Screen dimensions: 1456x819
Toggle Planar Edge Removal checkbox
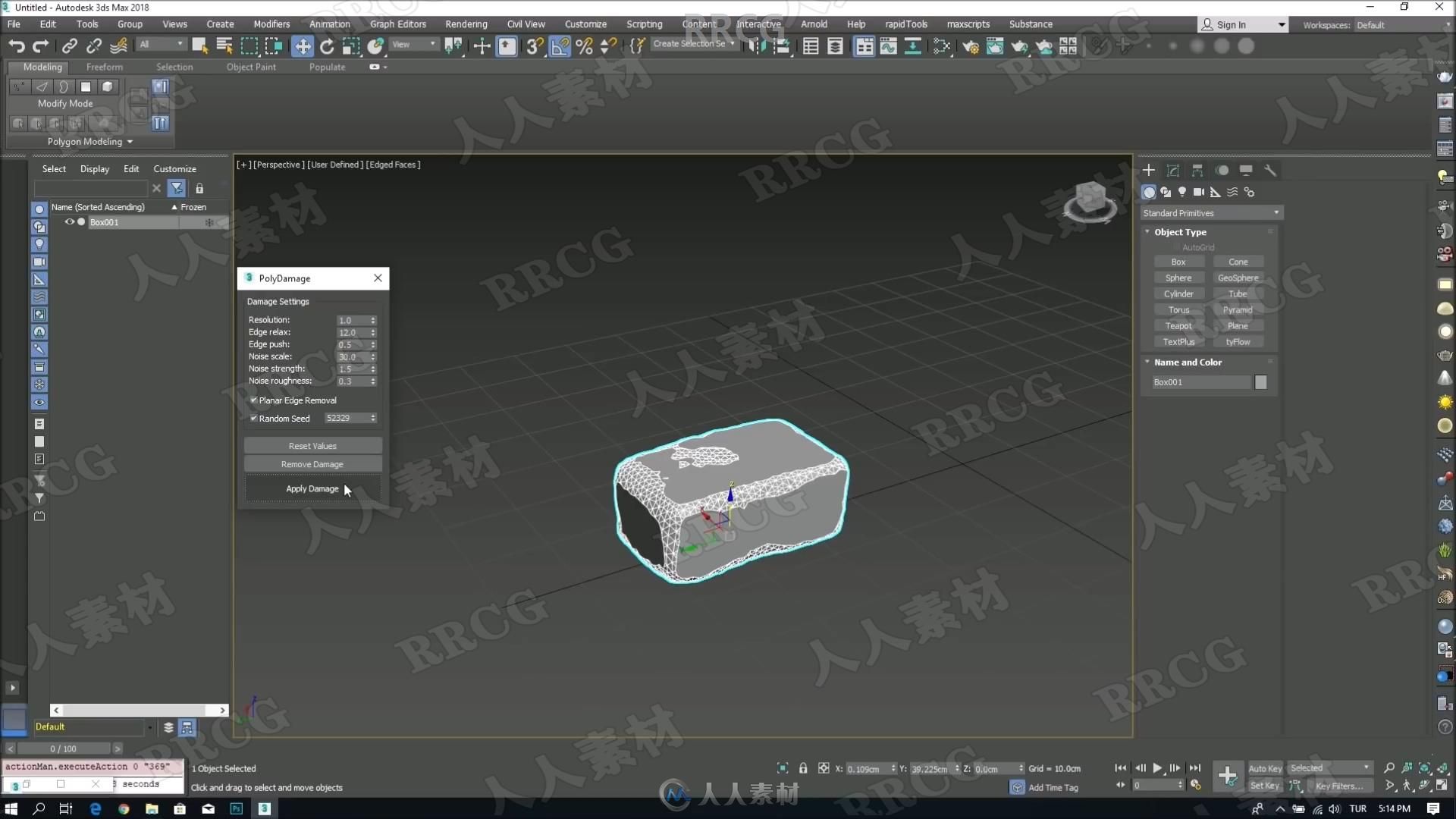coord(253,399)
